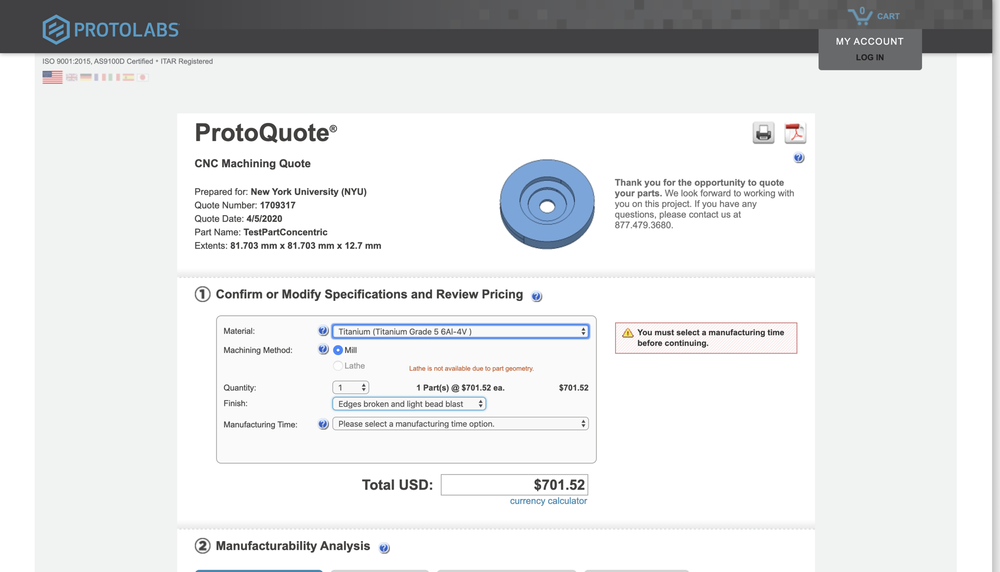The width and height of the screenshot is (1000, 572).
Task: Open the currency calculator link
Action: [x=548, y=501]
